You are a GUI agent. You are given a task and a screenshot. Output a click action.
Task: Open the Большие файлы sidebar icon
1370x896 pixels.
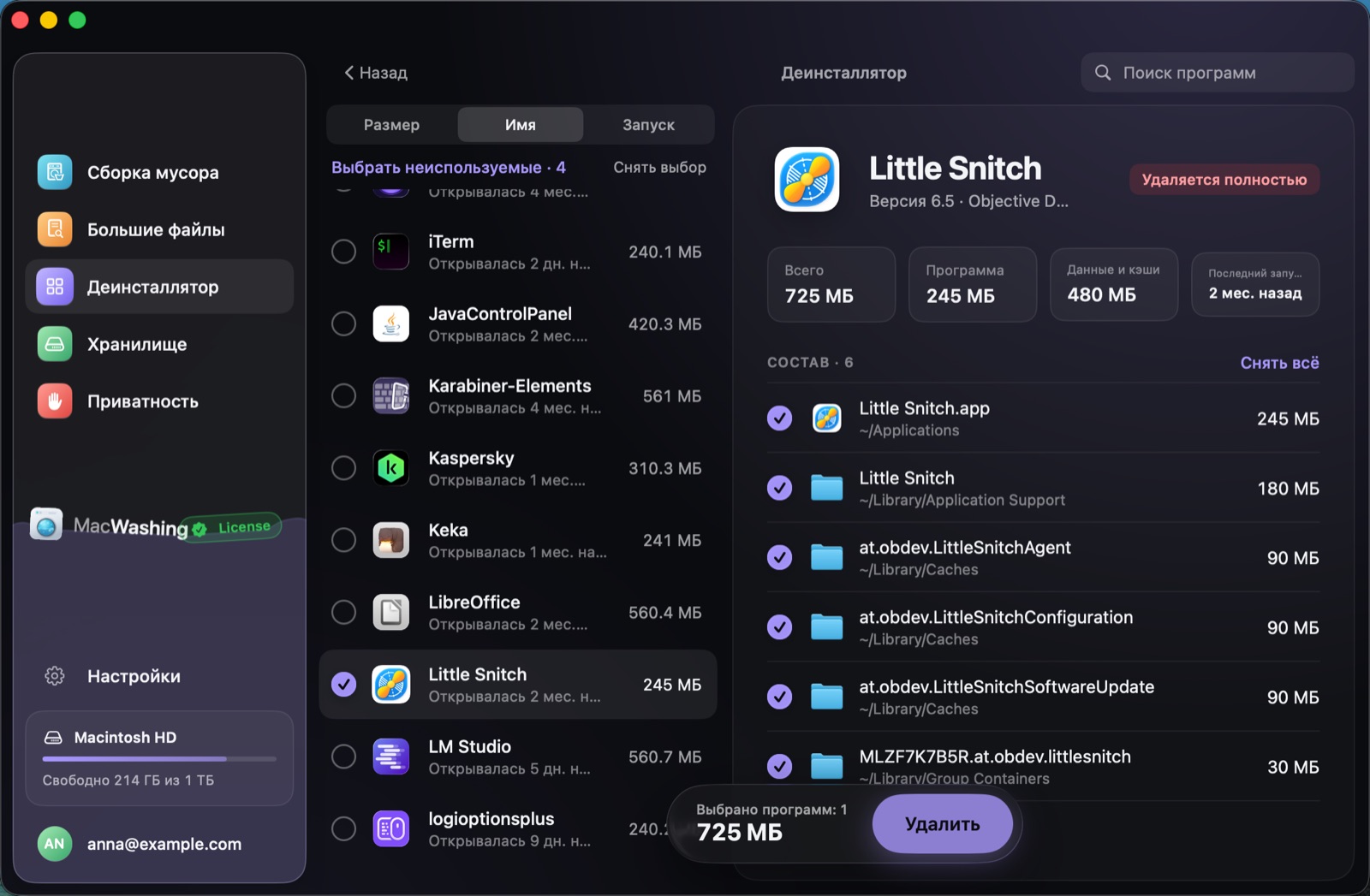click(x=55, y=229)
